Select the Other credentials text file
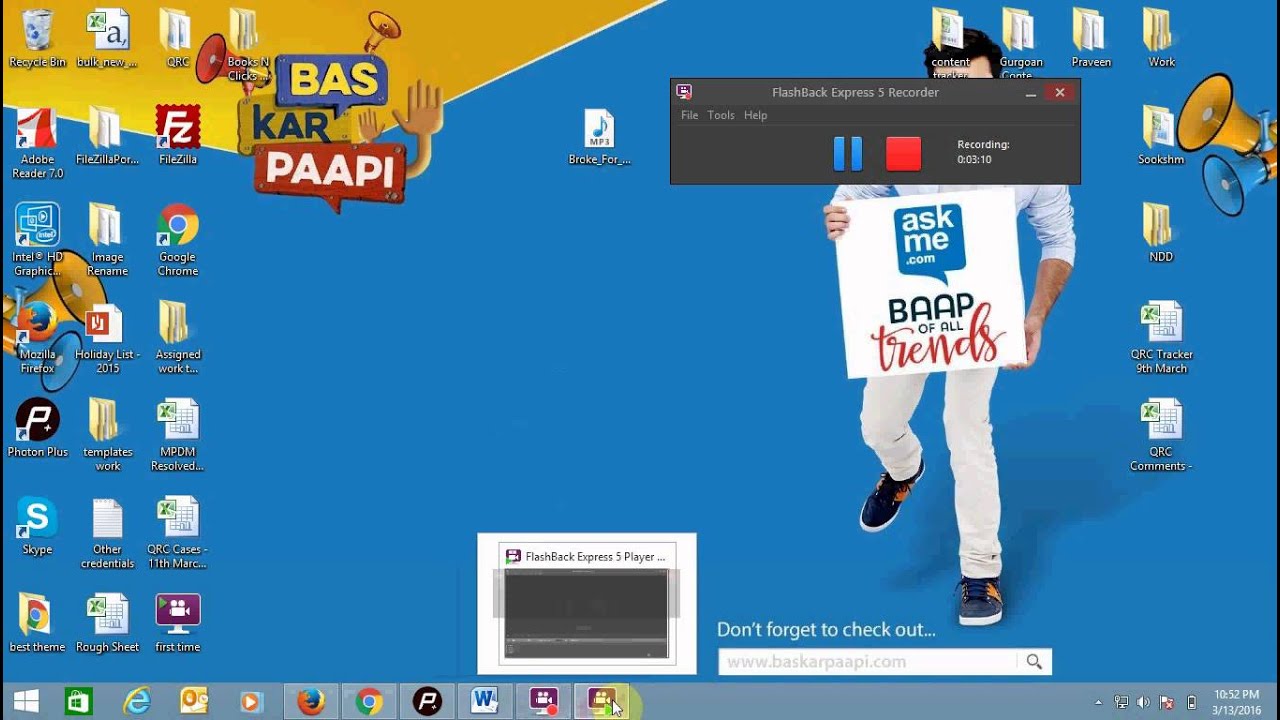The height and width of the screenshot is (720, 1280). (107, 533)
